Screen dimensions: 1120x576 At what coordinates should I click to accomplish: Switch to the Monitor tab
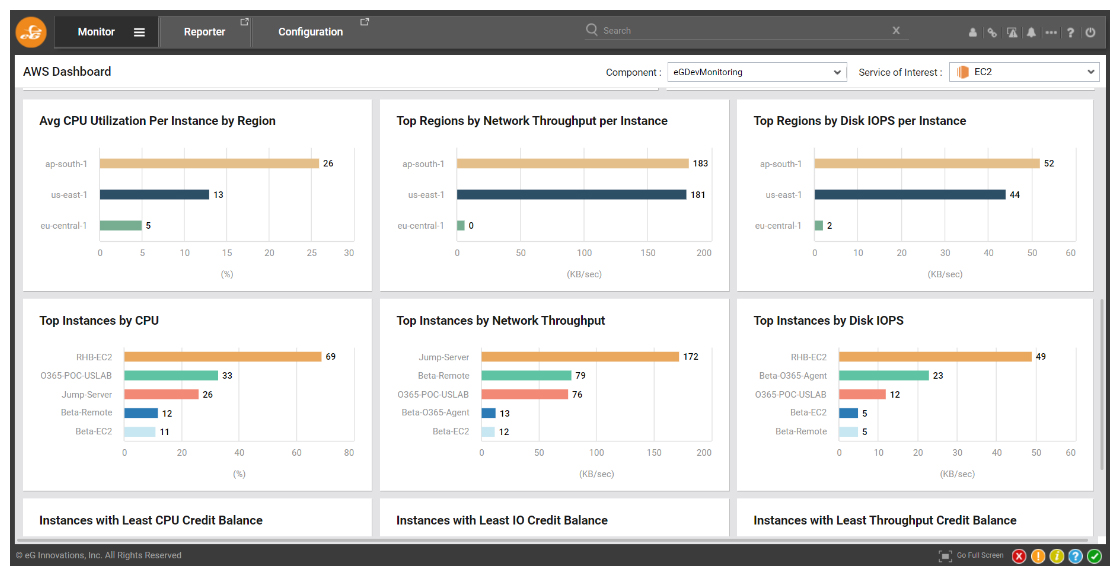tap(106, 32)
